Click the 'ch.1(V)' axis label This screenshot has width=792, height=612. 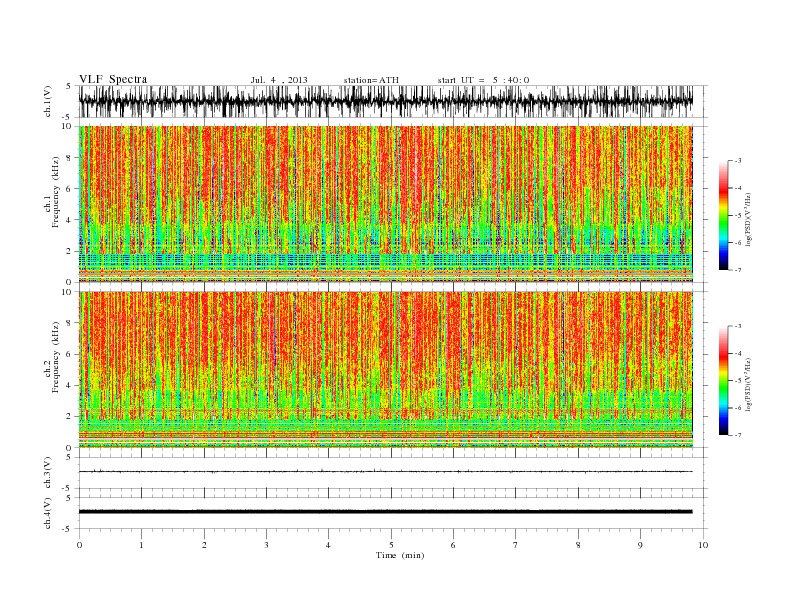click(48, 103)
